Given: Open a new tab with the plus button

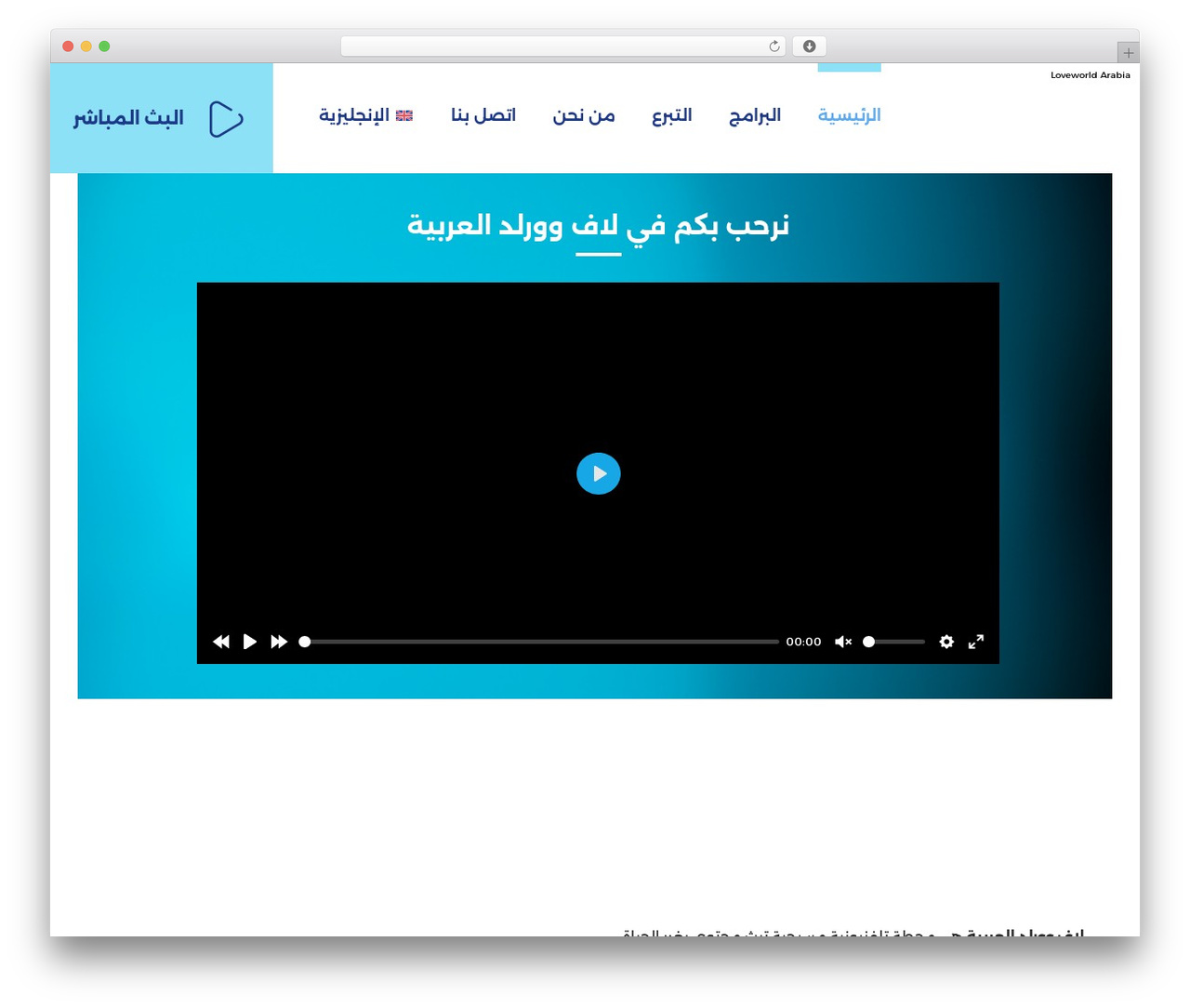Looking at the screenshot, I should coord(1129,53).
